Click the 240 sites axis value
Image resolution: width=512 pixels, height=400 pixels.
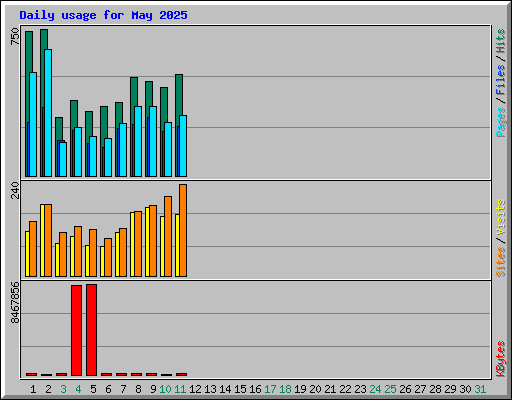15,190
